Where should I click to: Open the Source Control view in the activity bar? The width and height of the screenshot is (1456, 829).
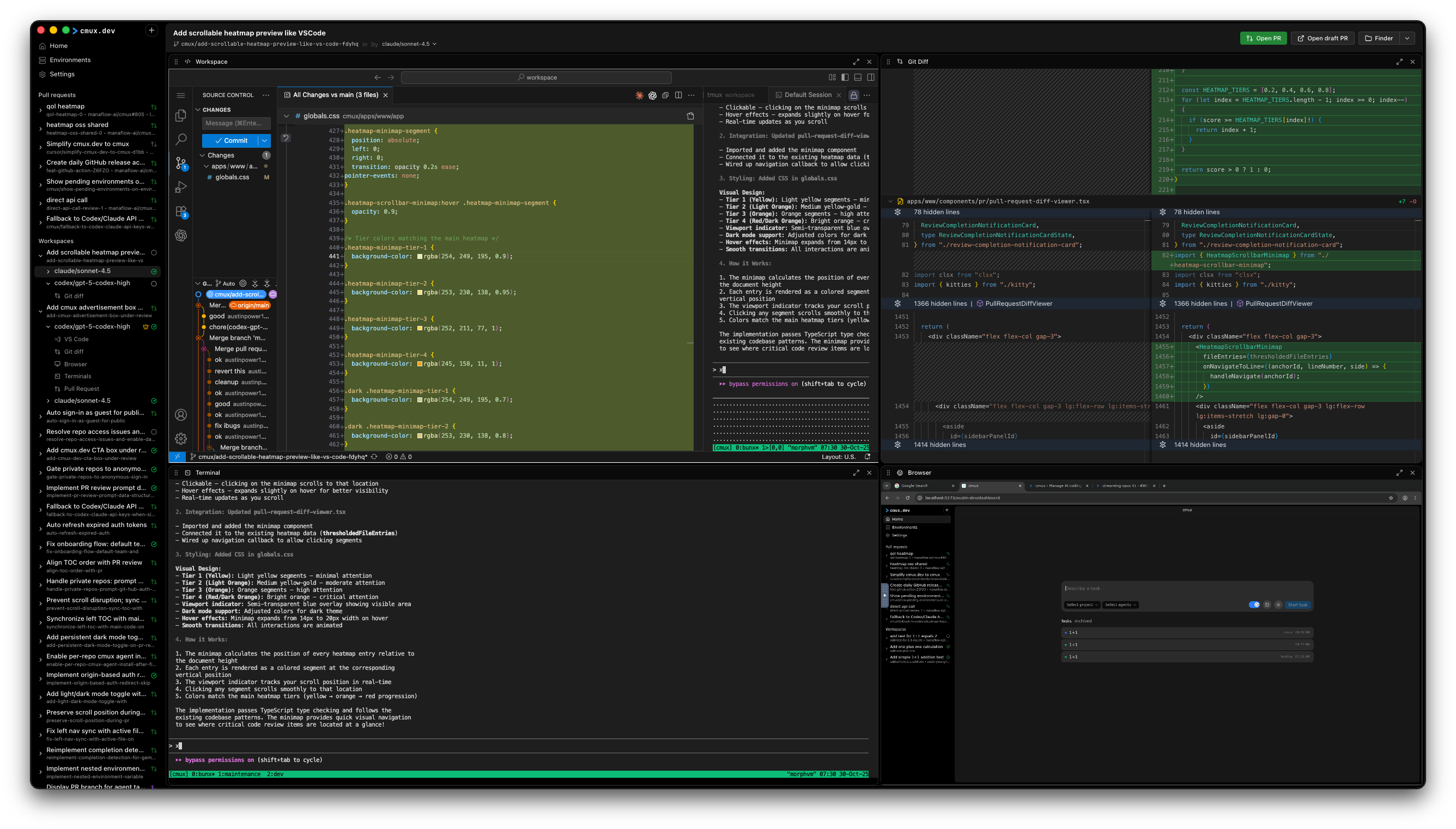tap(181, 163)
